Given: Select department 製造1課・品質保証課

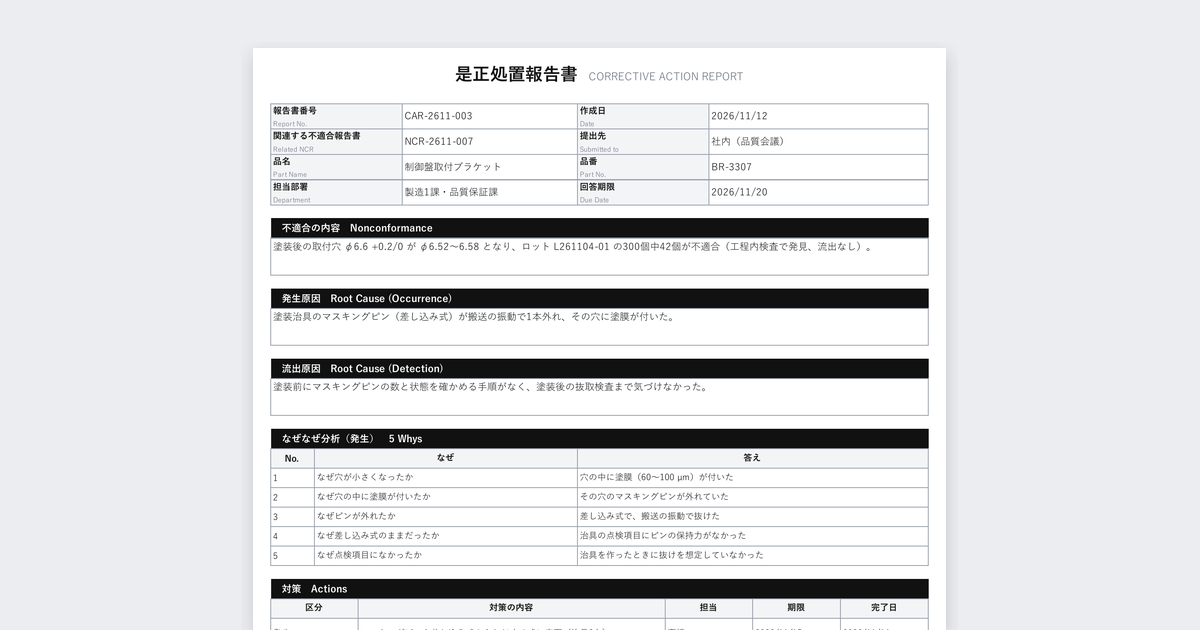Looking at the screenshot, I should [451, 192].
